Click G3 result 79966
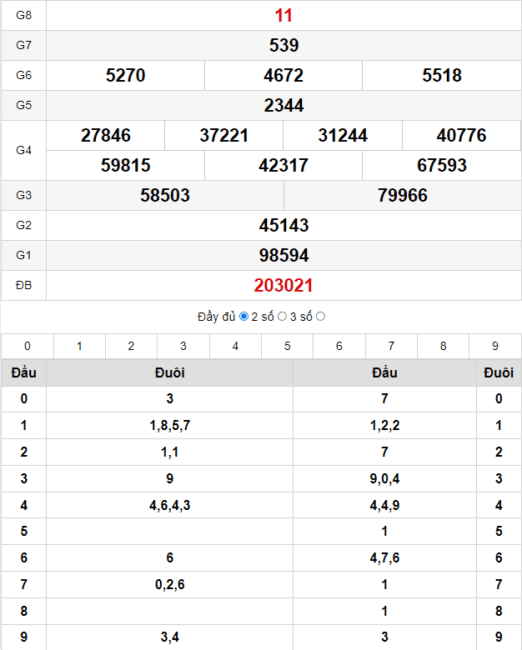The width and height of the screenshot is (522, 650). tap(402, 195)
